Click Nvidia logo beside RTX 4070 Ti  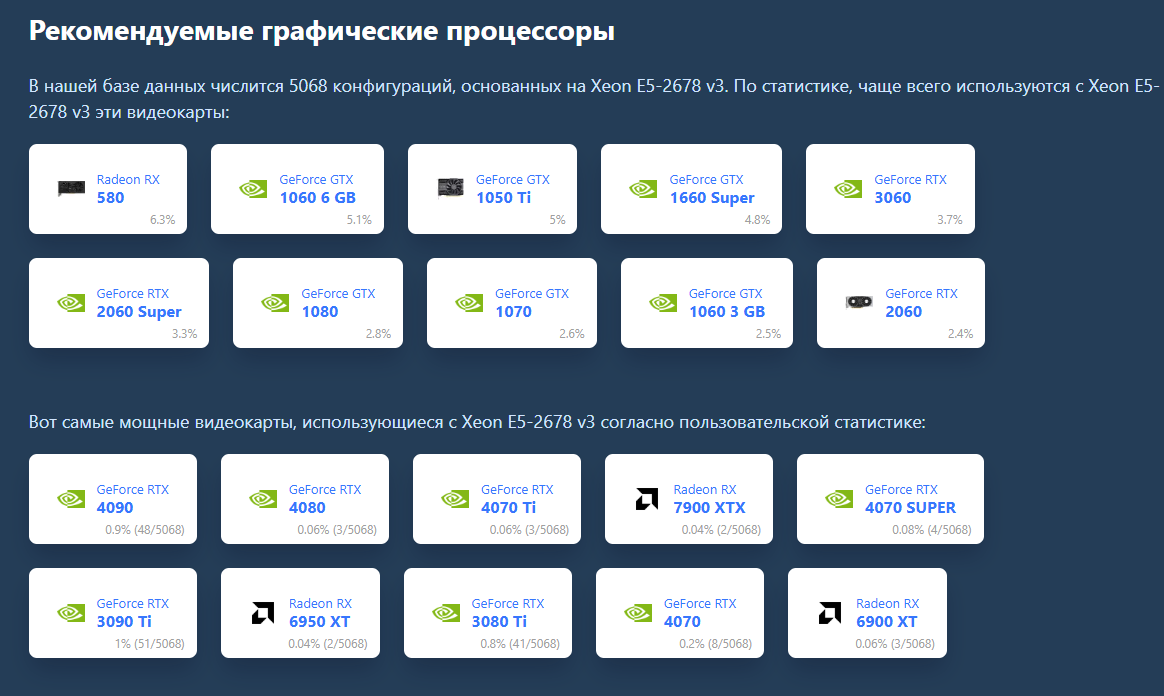[x=455, y=499]
